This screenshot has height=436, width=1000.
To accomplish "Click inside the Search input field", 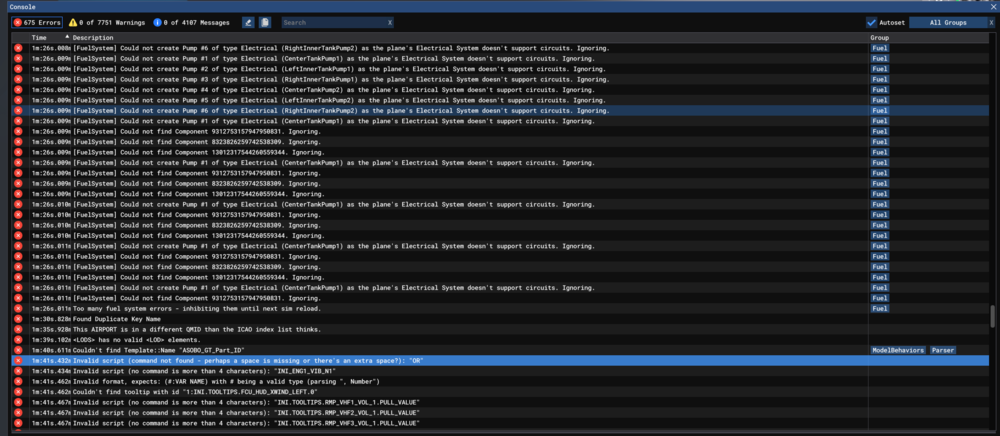I will click(x=332, y=22).
